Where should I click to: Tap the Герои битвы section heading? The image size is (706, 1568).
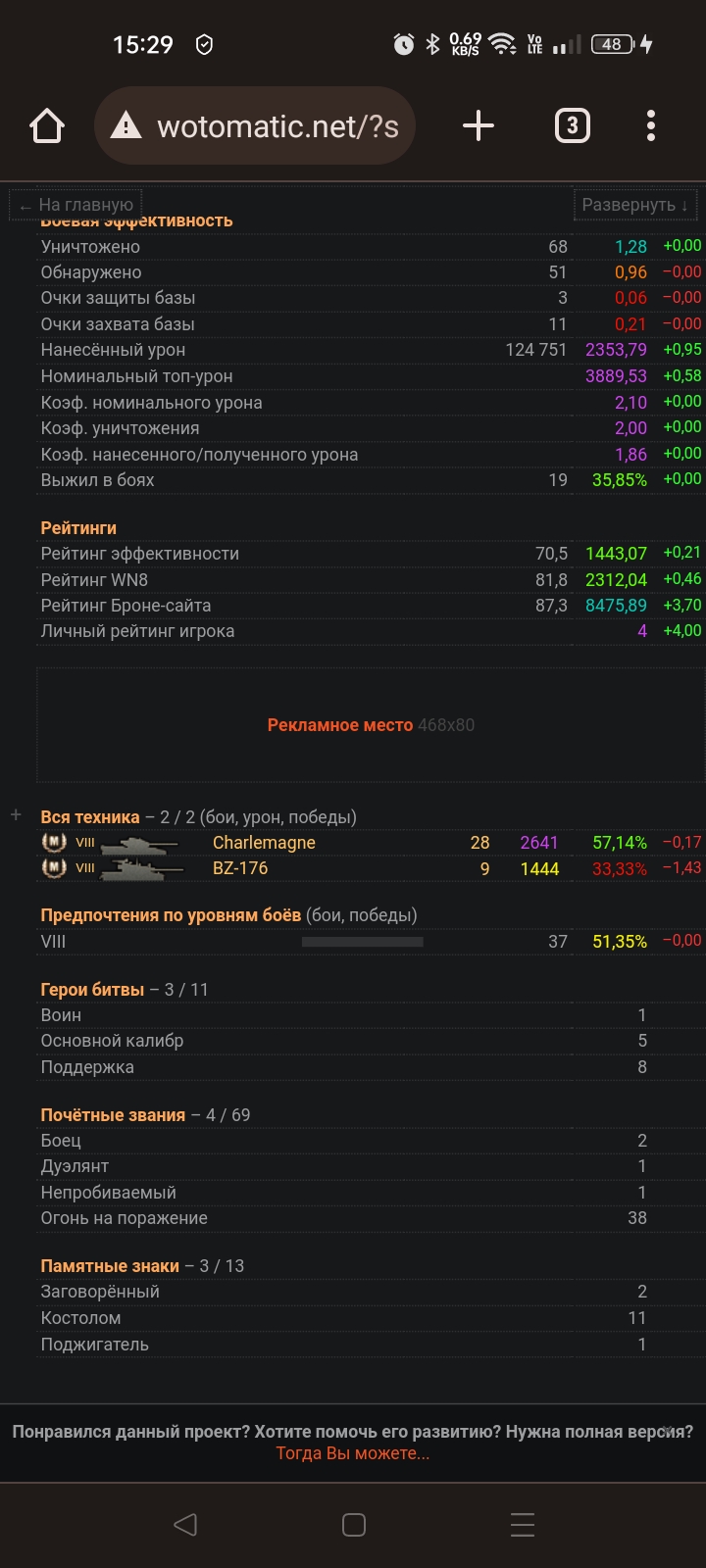(x=92, y=990)
